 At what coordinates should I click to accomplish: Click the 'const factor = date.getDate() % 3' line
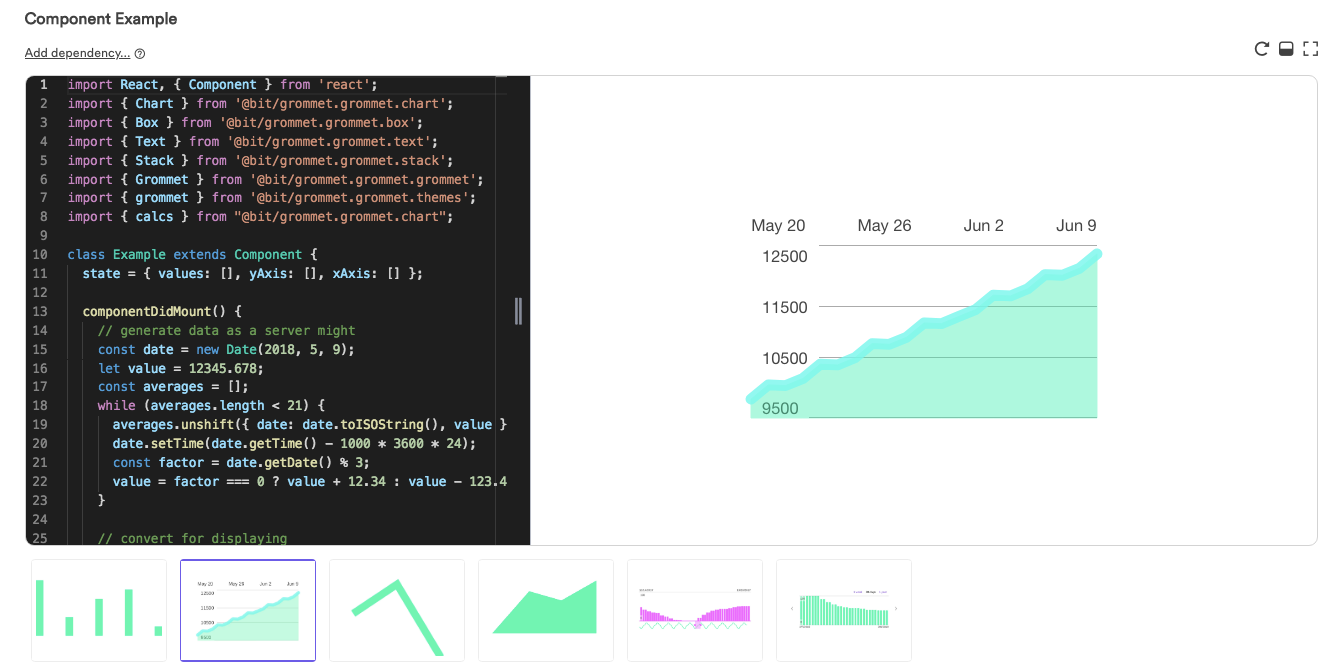(242, 463)
